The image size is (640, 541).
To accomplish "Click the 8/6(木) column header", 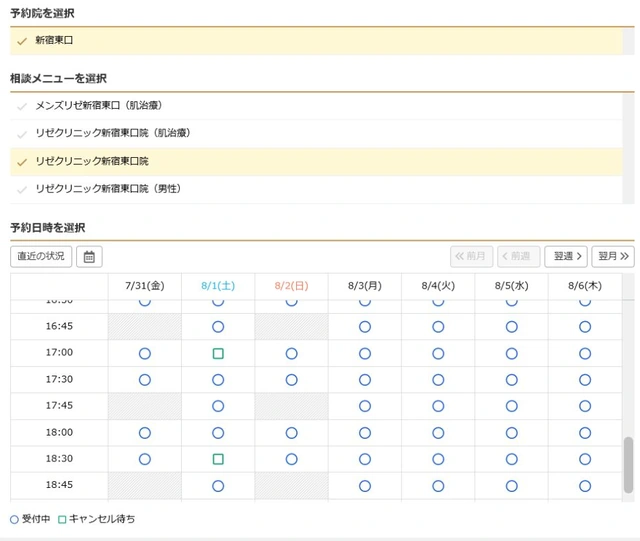I will (x=585, y=286).
